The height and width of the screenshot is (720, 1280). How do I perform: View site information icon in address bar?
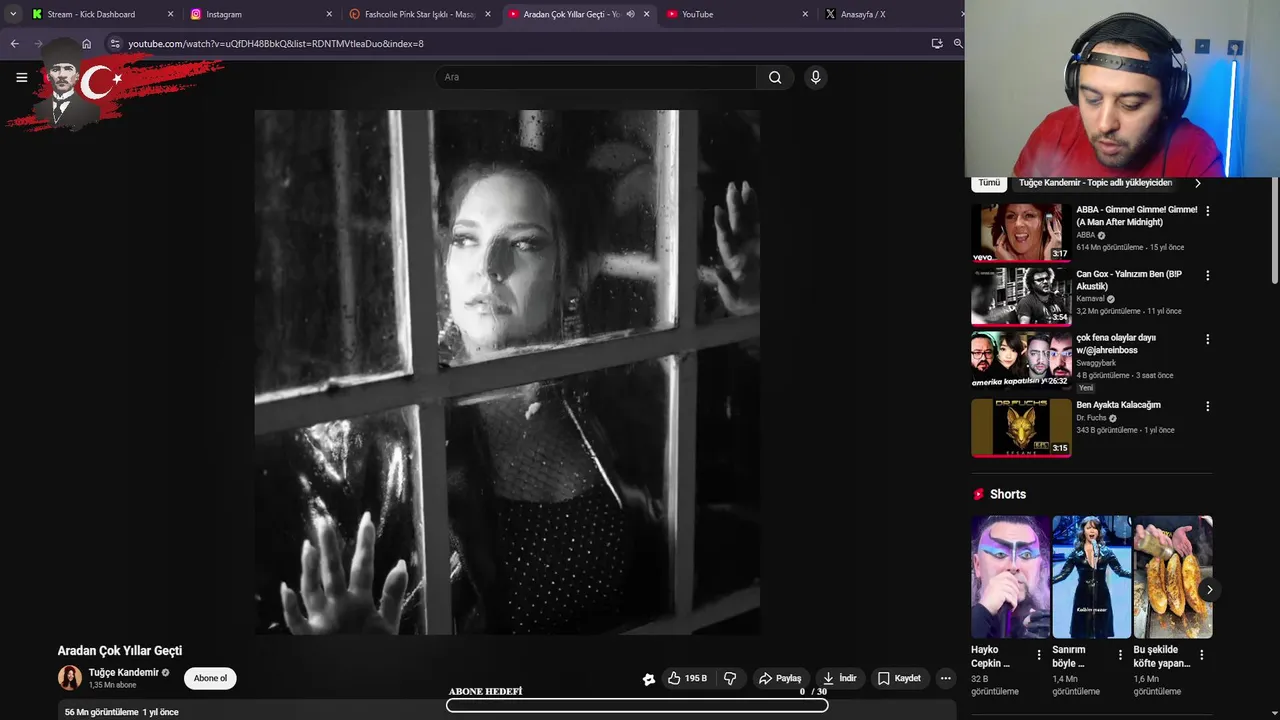[114, 44]
